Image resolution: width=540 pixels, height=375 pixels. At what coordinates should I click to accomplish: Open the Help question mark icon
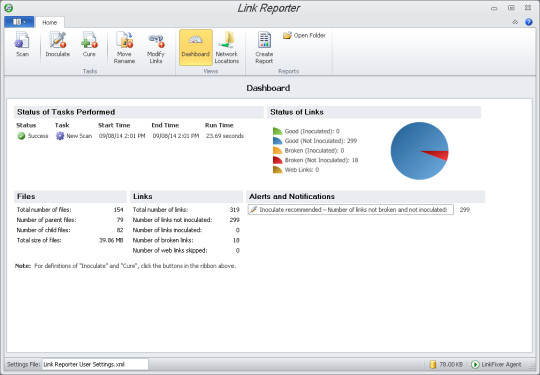click(x=529, y=22)
